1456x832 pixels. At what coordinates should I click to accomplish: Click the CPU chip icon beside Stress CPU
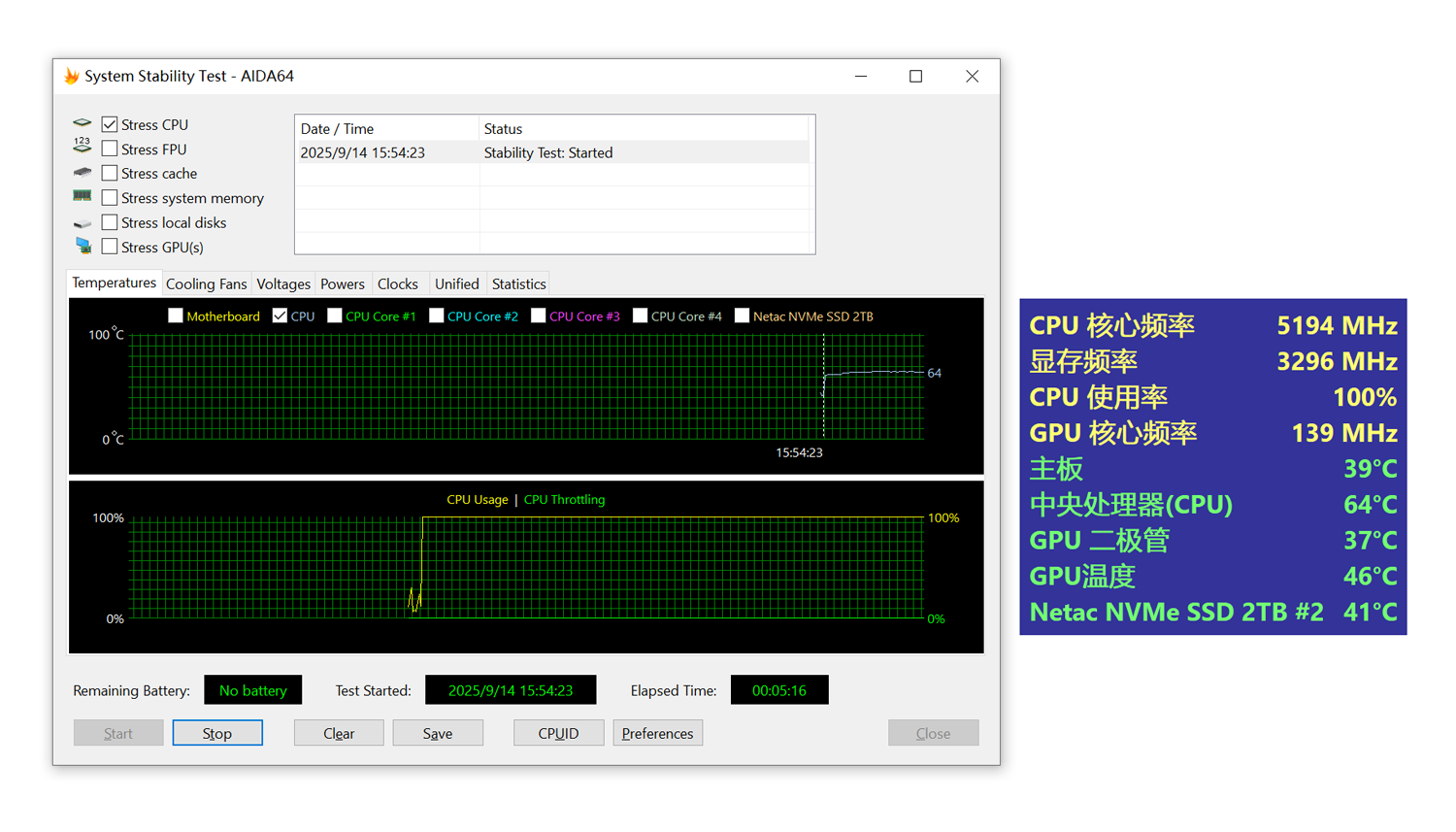[x=83, y=123]
